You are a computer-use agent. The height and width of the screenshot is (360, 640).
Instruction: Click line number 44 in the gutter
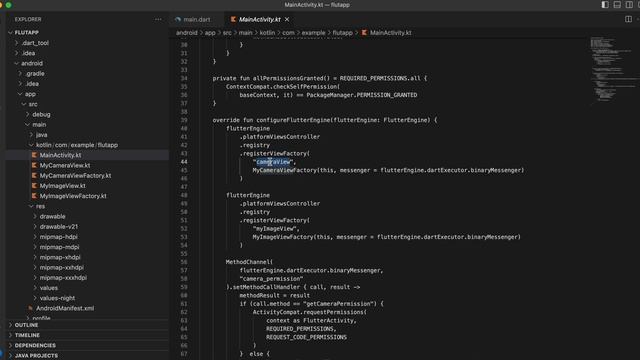pyautogui.click(x=184, y=162)
